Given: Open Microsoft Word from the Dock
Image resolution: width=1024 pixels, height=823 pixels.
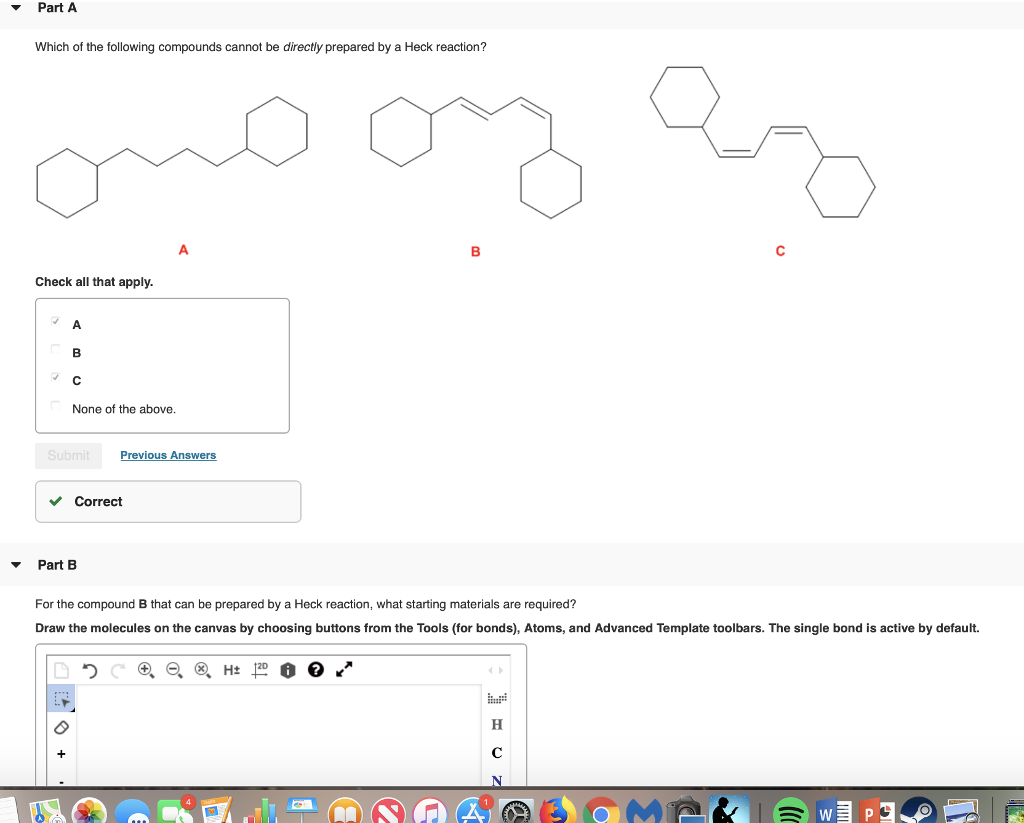Looking at the screenshot, I should [833, 813].
